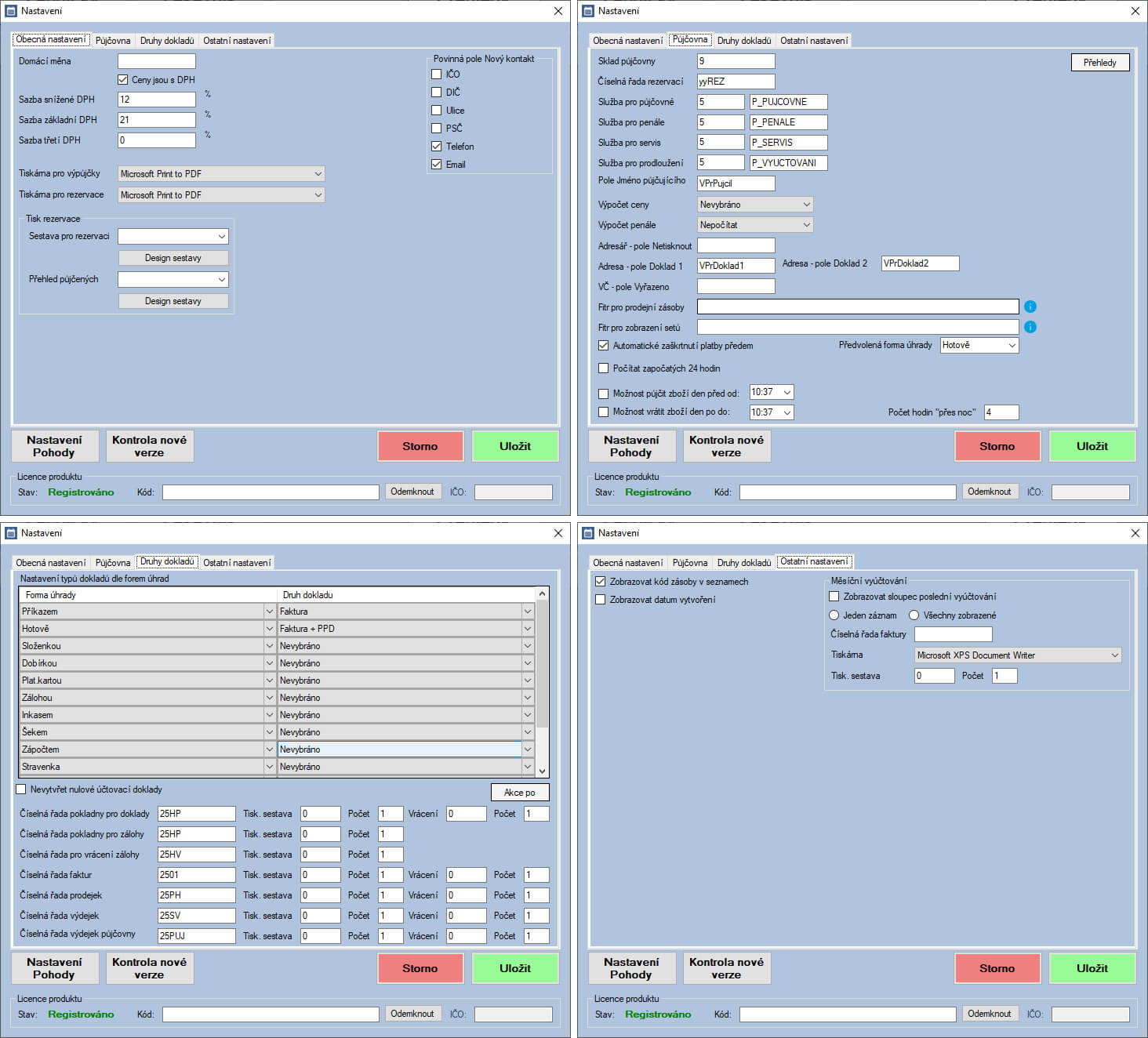Open Předvolená forma úhrady dropdown
This screenshot has height=1038, width=1148.
click(979, 345)
